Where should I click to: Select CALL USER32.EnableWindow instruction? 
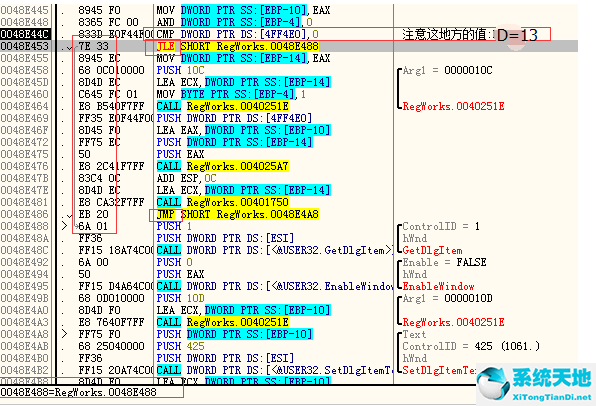pos(274,286)
